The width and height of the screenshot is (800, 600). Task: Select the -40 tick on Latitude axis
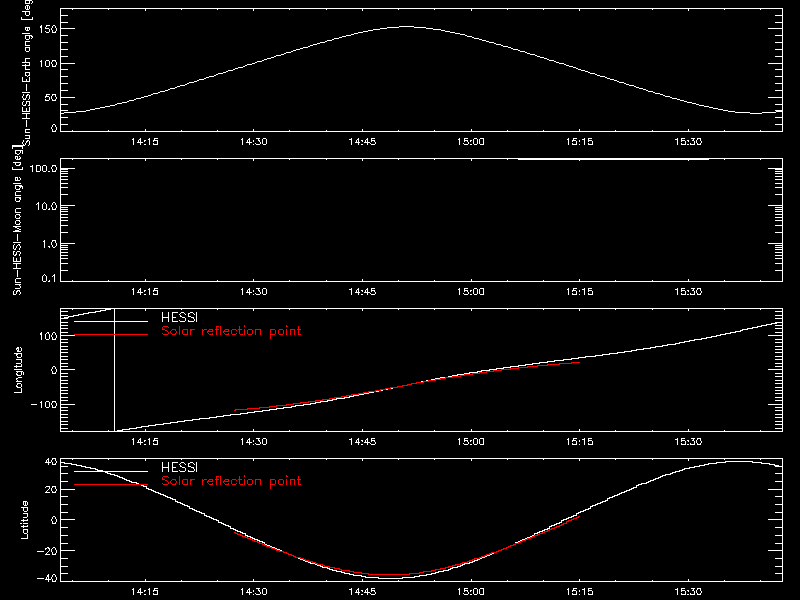[x=47, y=579]
